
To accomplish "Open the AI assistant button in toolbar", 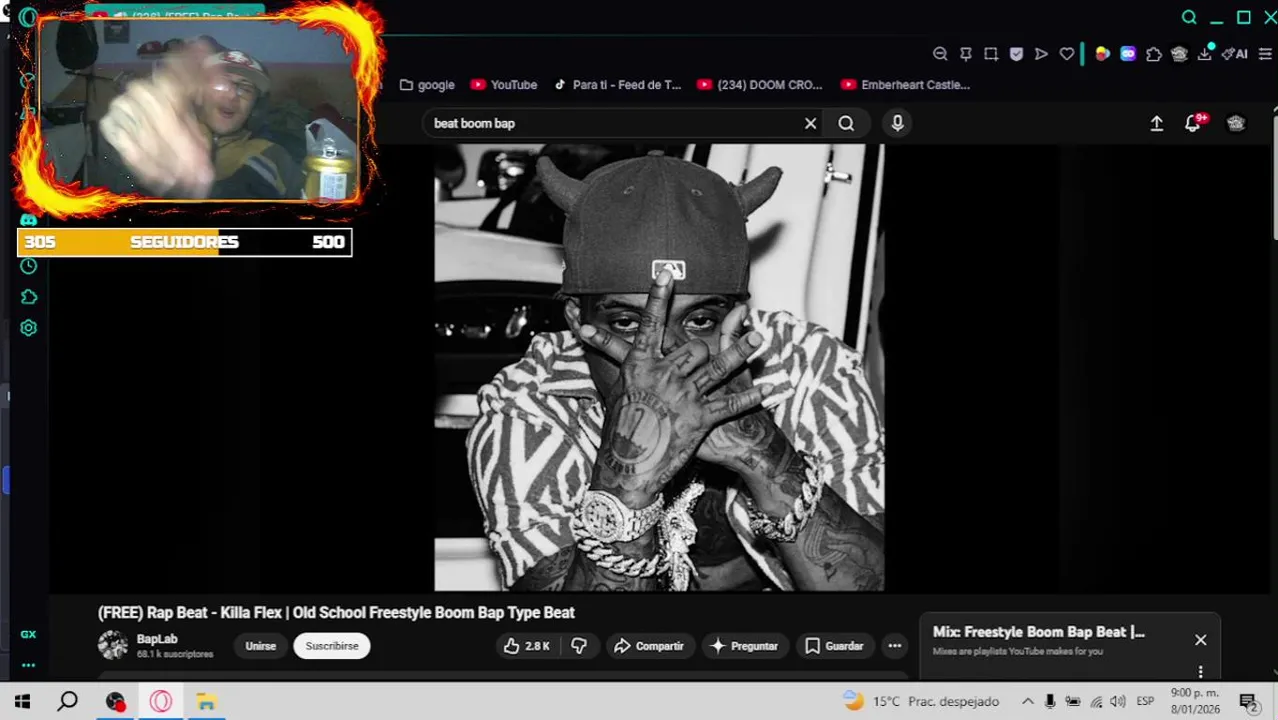I will tap(1235, 54).
